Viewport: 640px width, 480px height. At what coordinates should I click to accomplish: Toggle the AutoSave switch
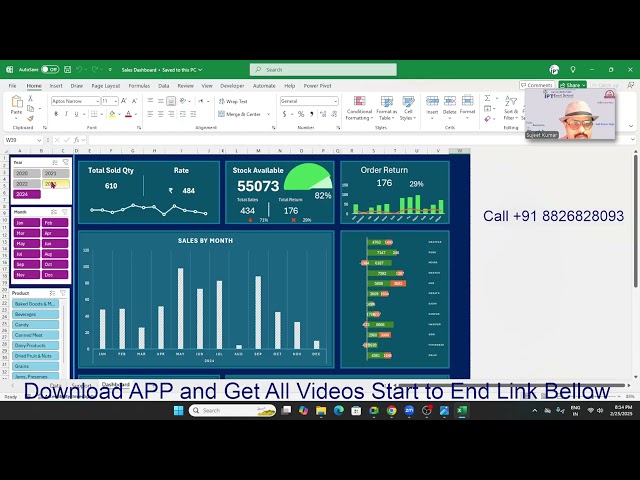pos(50,70)
